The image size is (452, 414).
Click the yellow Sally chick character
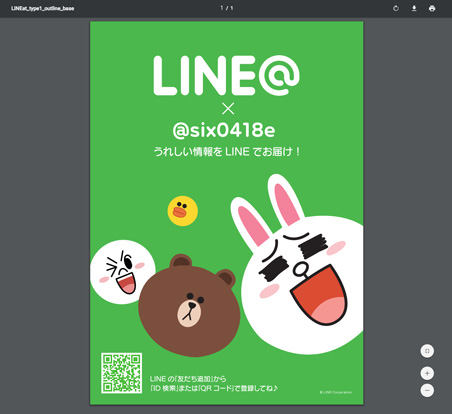183,211
